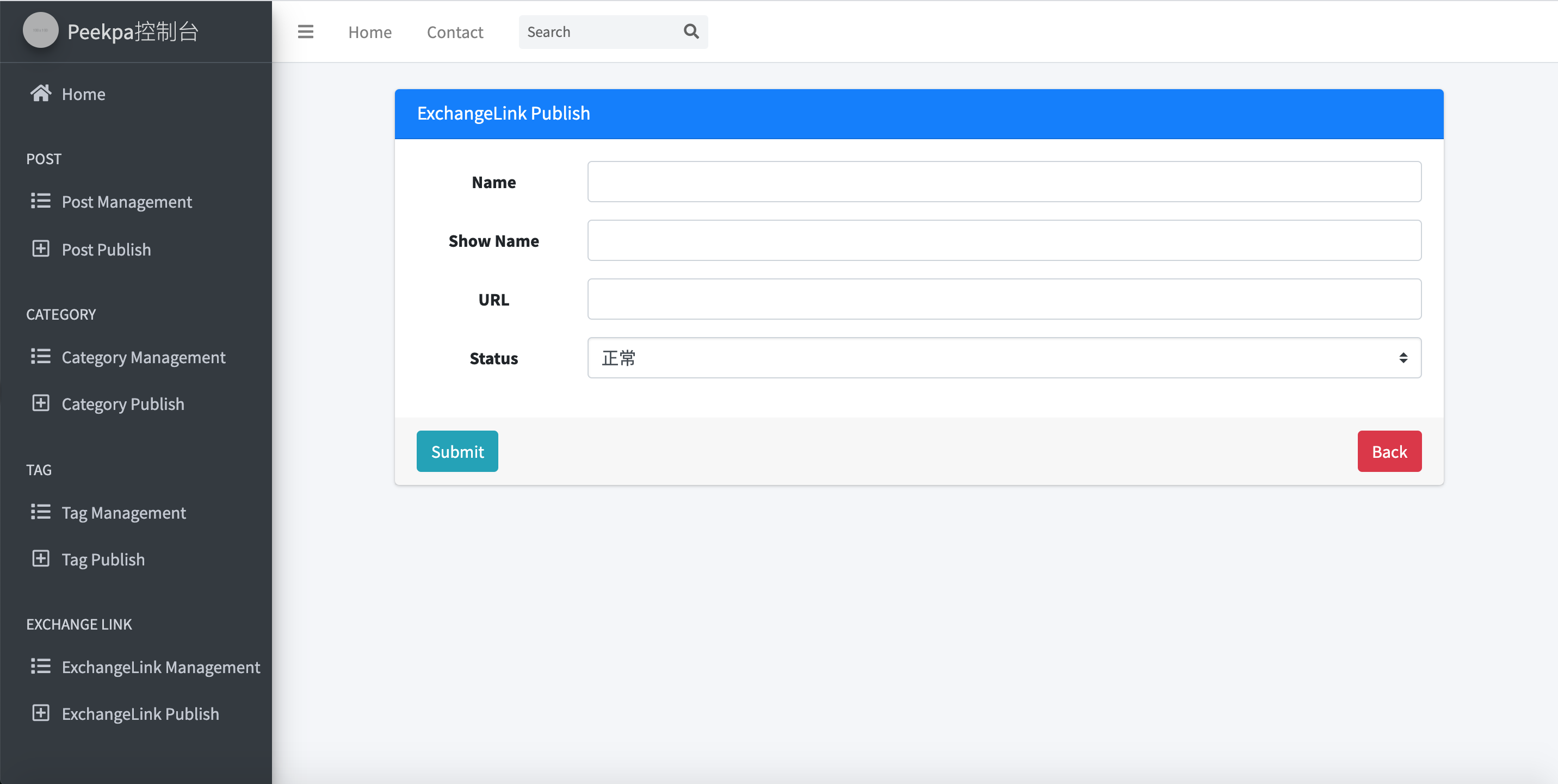Open the Home link in top navbar
The height and width of the screenshot is (784, 1558).
(369, 32)
